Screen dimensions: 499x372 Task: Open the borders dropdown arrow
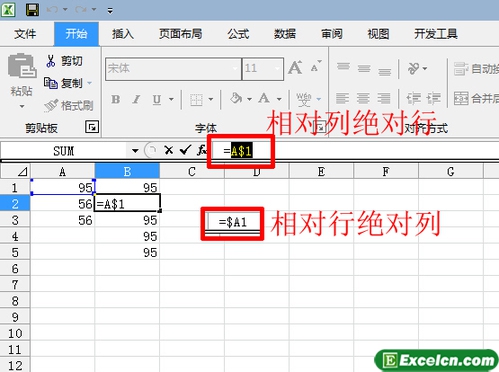coord(211,99)
